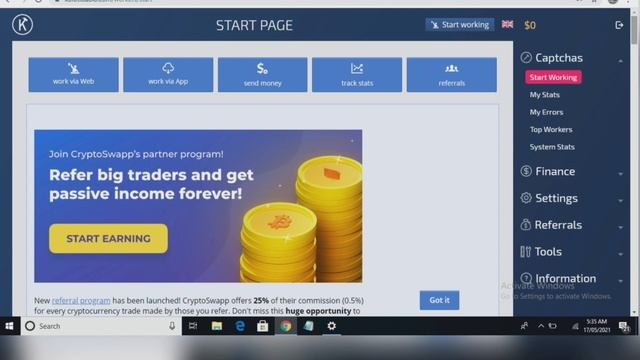
Task: Open the referrals tile
Action: click(452, 75)
